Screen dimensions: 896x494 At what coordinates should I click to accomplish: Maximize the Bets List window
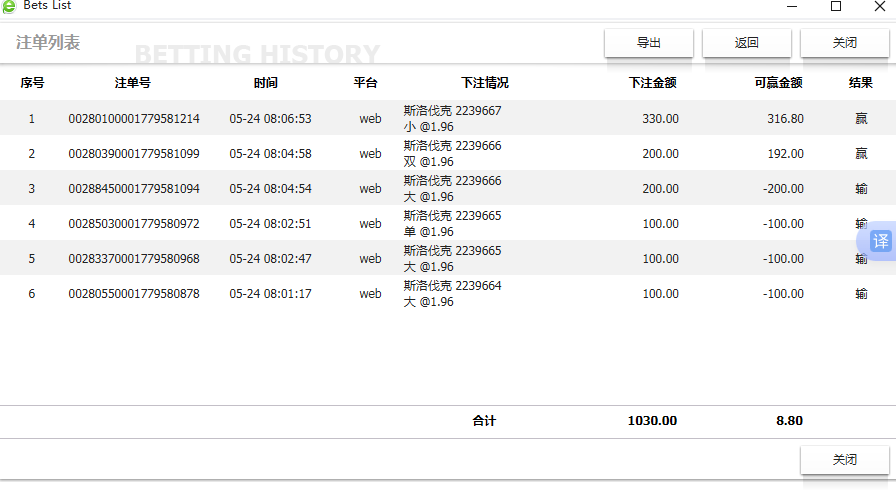point(836,6)
